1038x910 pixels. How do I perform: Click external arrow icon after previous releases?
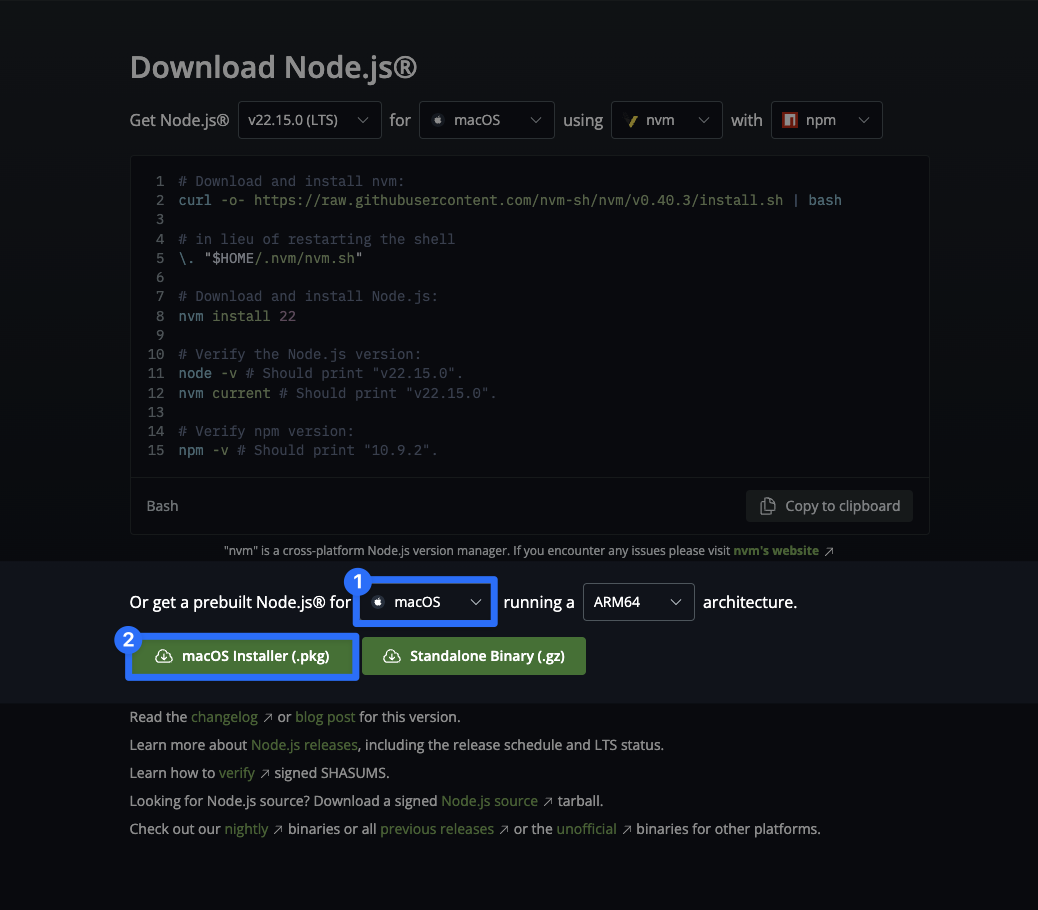click(504, 829)
